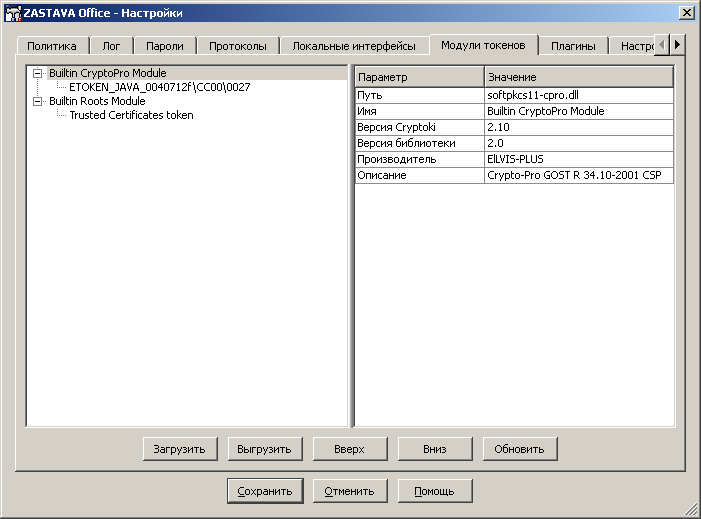
Task: Refresh the list with Обновить button
Action: [519, 449]
